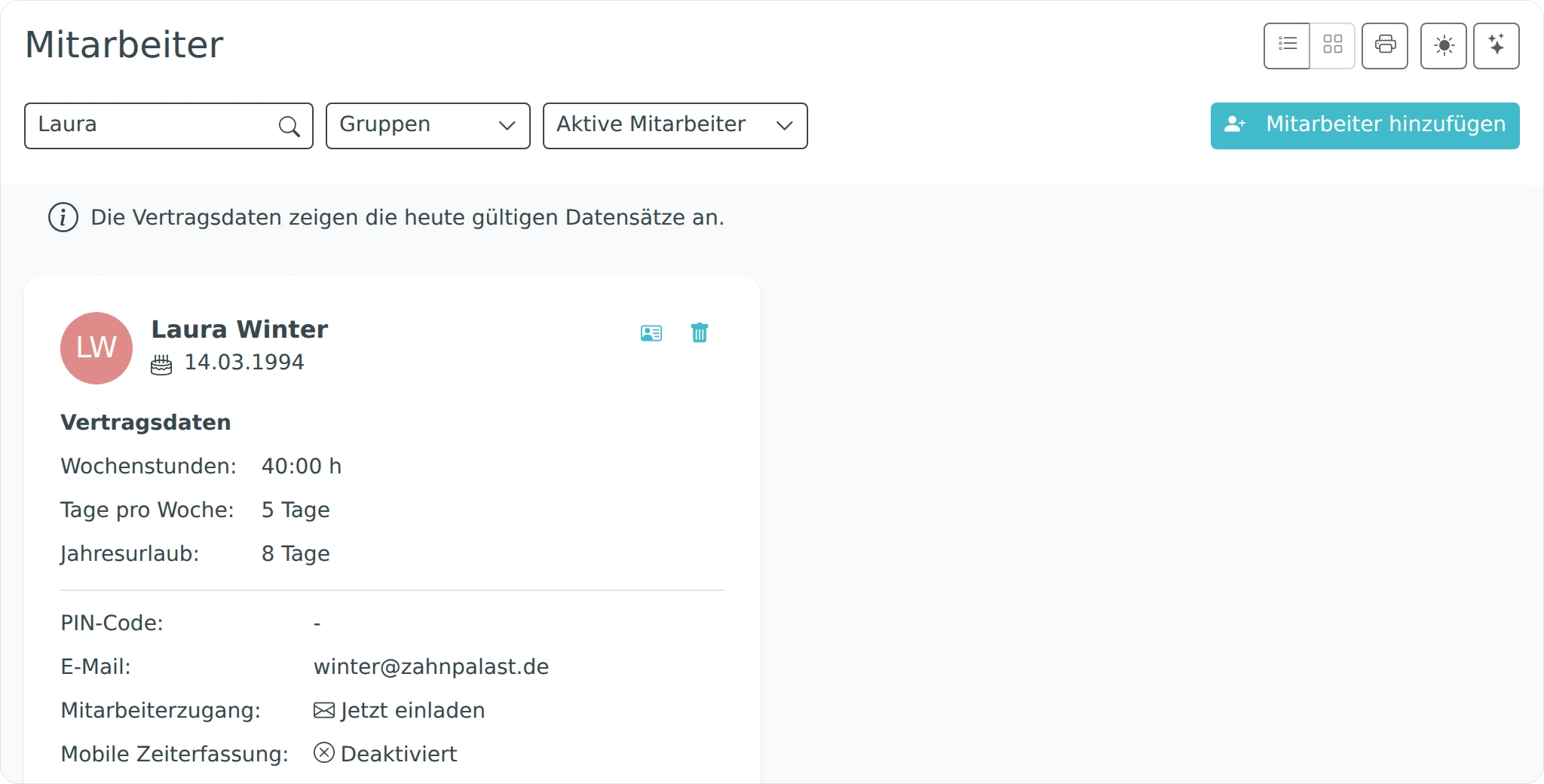Click the 8 Tage Jahresurlaub value
This screenshot has width=1544, height=784.
click(x=296, y=554)
